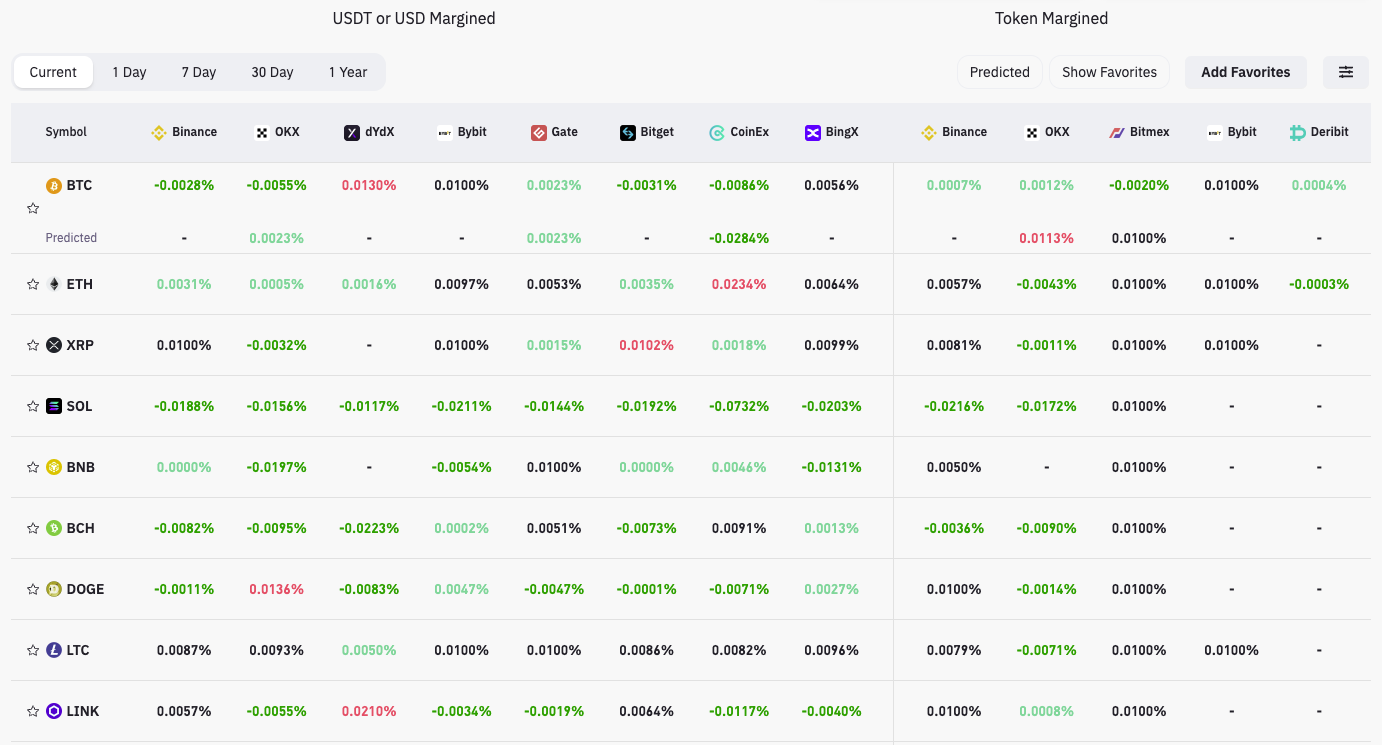Switch to the 7 Day tab
This screenshot has width=1382, height=745.
point(198,72)
